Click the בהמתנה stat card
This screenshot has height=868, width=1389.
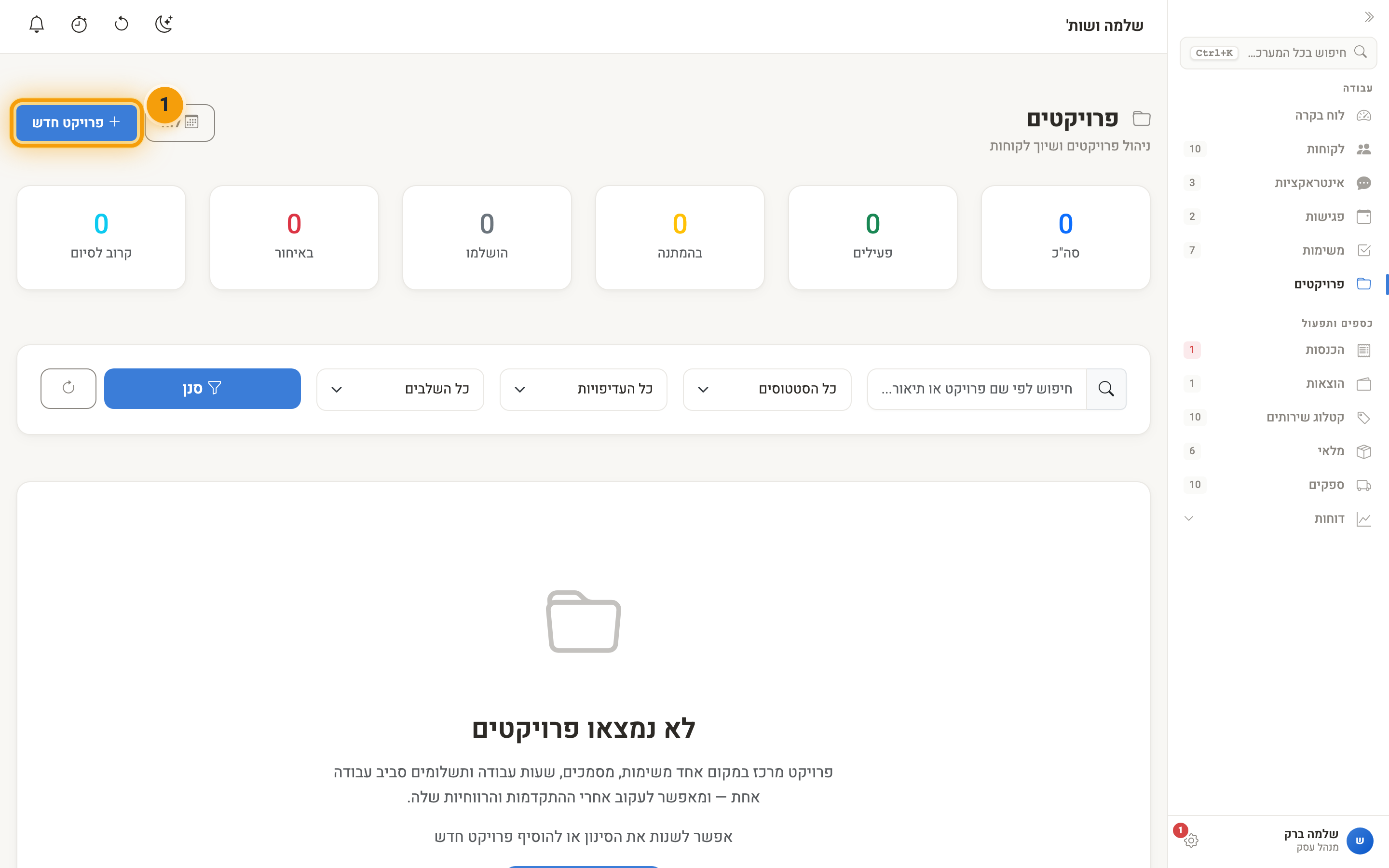tap(680, 238)
